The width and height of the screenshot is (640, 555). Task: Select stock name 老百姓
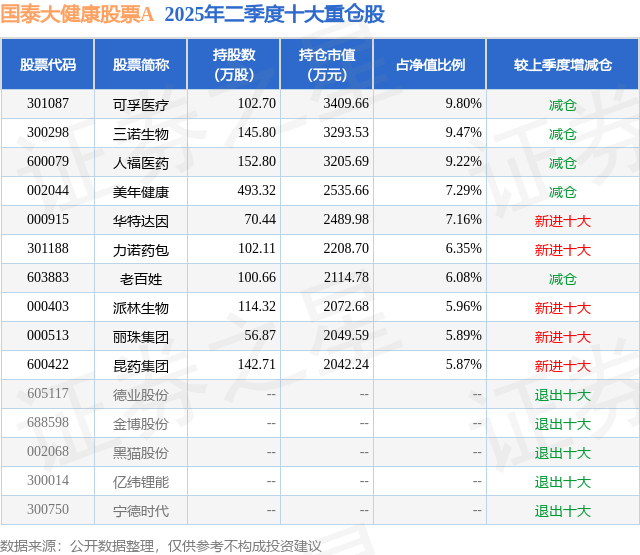[x=141, y=279]
